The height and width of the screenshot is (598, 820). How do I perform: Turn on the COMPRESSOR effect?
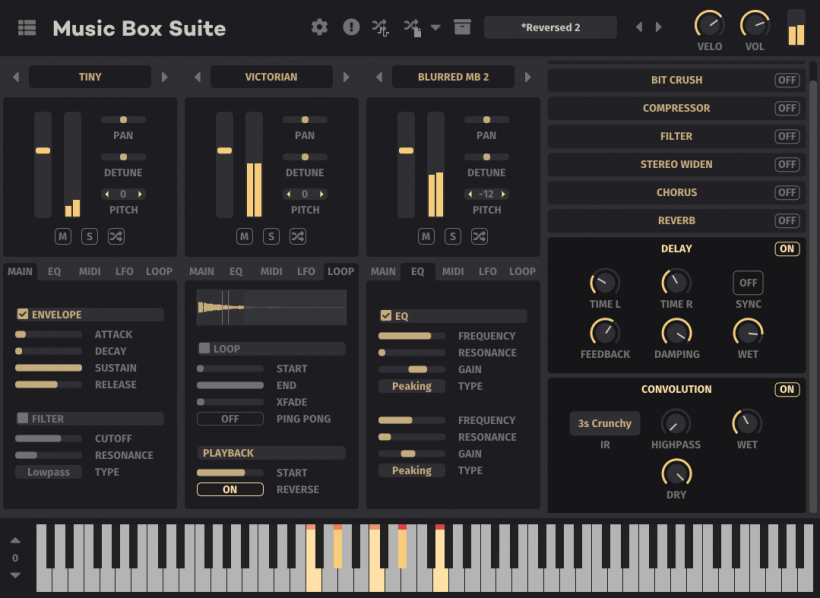click(x=787, y=108)
